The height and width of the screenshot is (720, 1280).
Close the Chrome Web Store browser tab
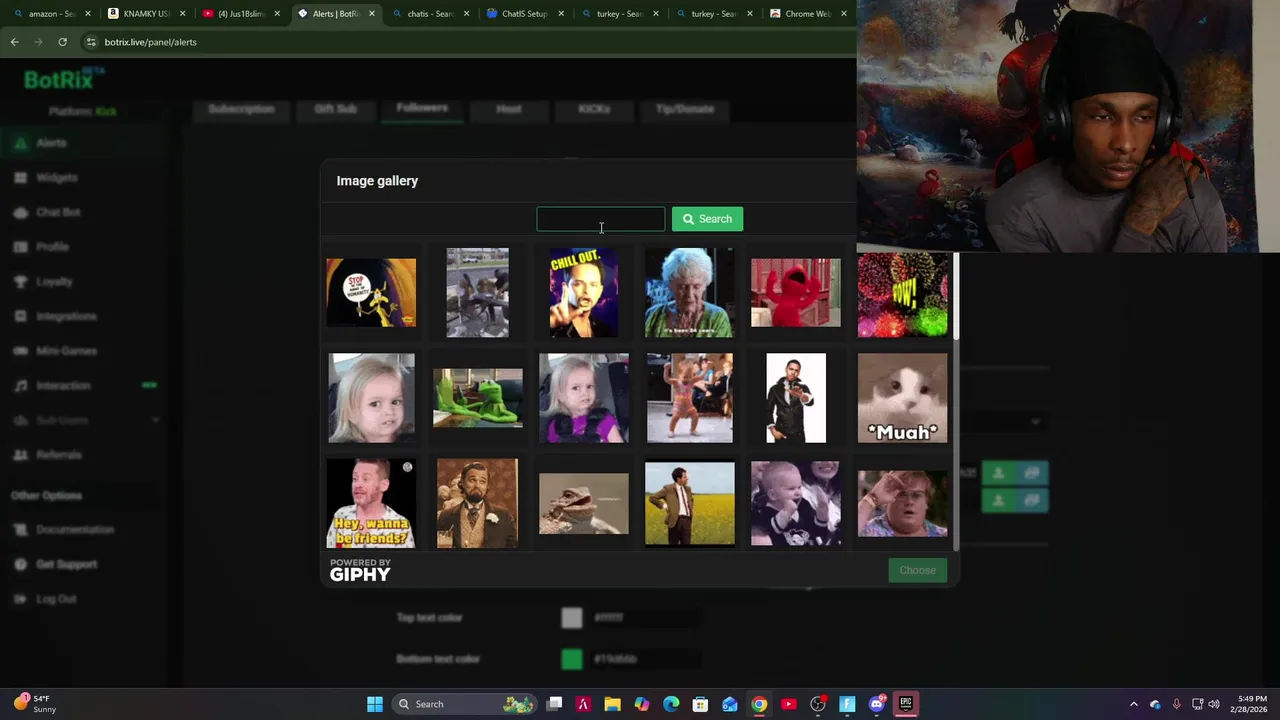pos(844,14)
